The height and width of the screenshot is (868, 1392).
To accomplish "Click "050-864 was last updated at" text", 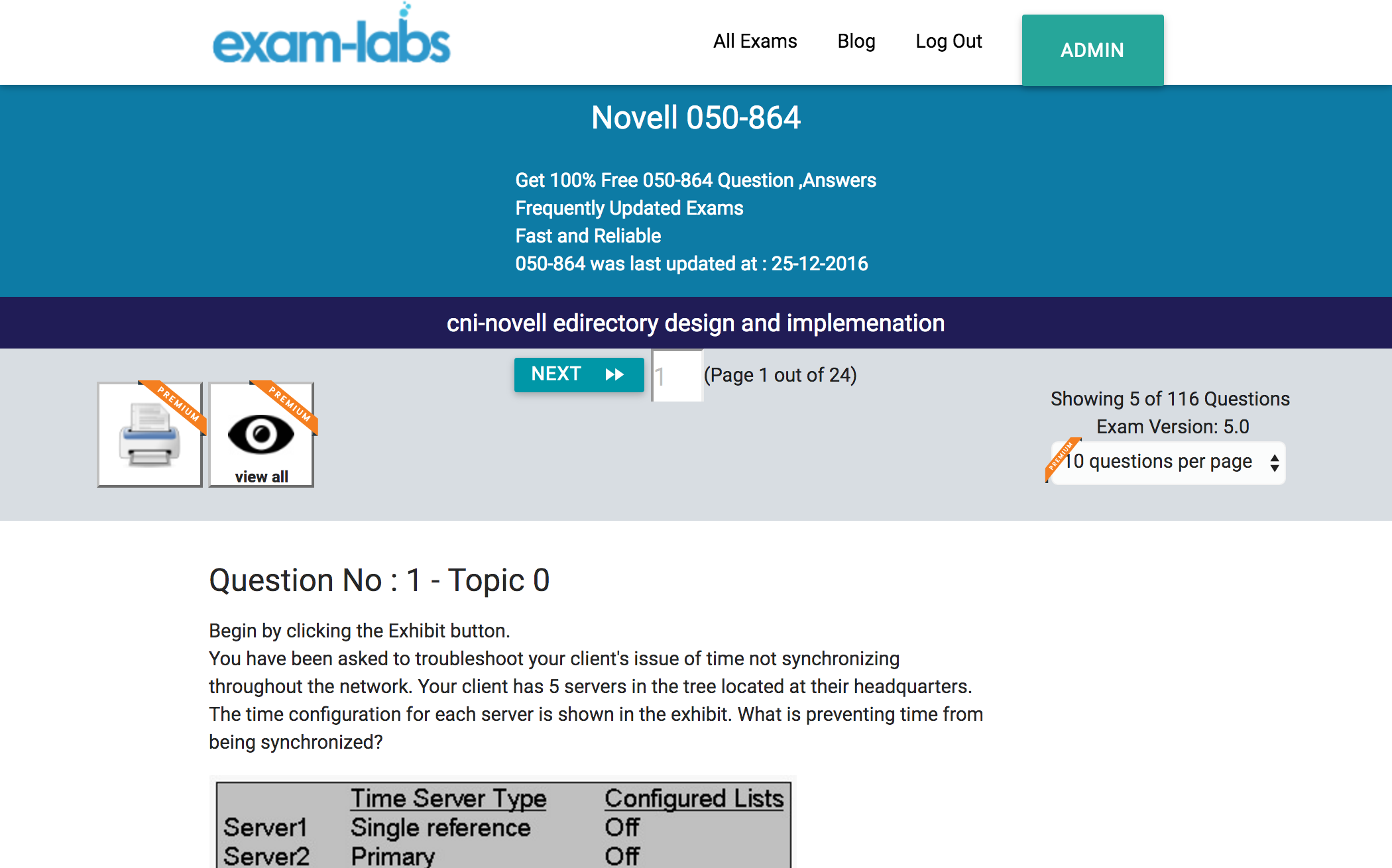I will pos(636,264).
